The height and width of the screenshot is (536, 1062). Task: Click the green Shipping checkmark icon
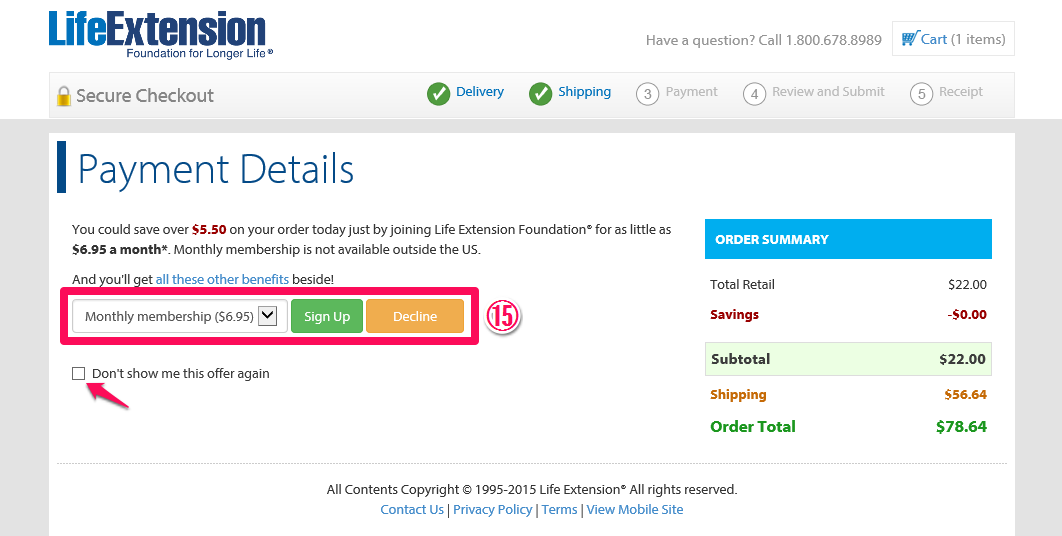pyautogui.click(x=540, y=93)
